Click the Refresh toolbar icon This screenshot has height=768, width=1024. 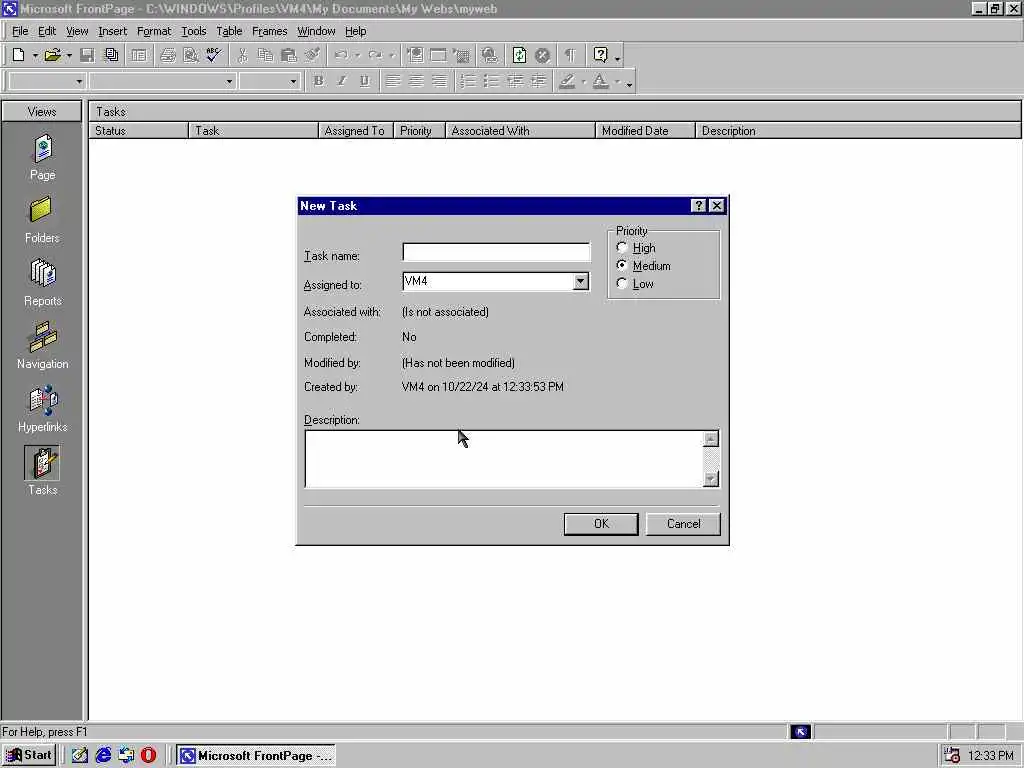click(x=519, y=56)
